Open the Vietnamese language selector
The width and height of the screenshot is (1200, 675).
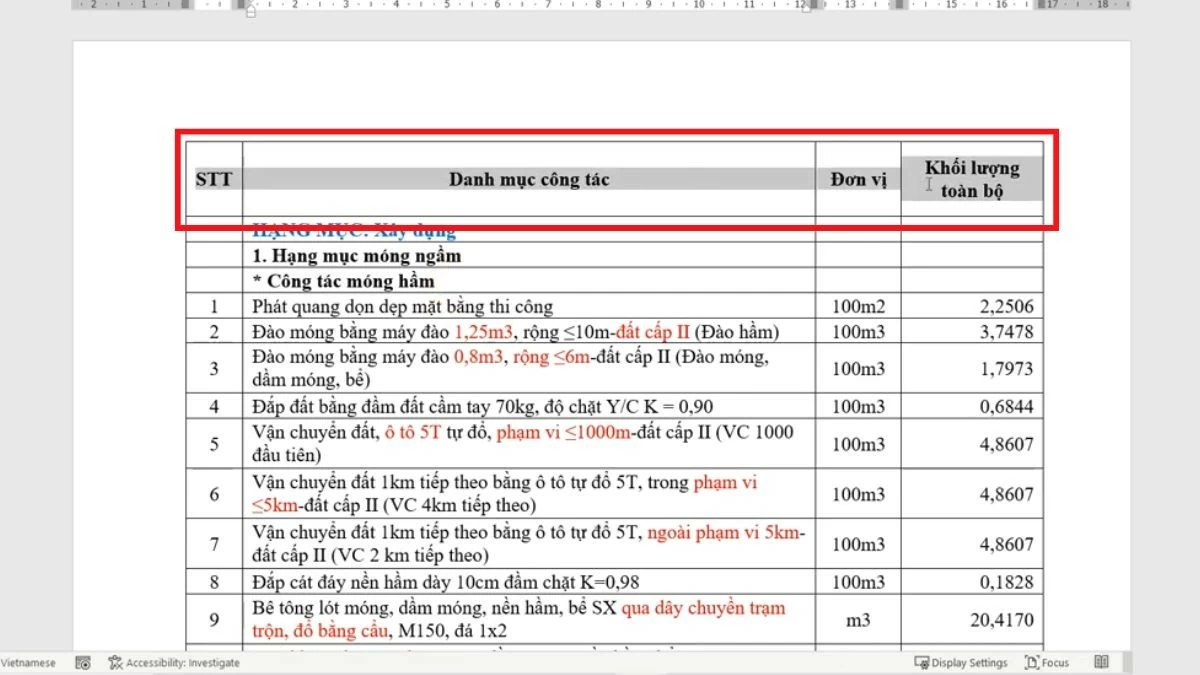click(28, 662)
